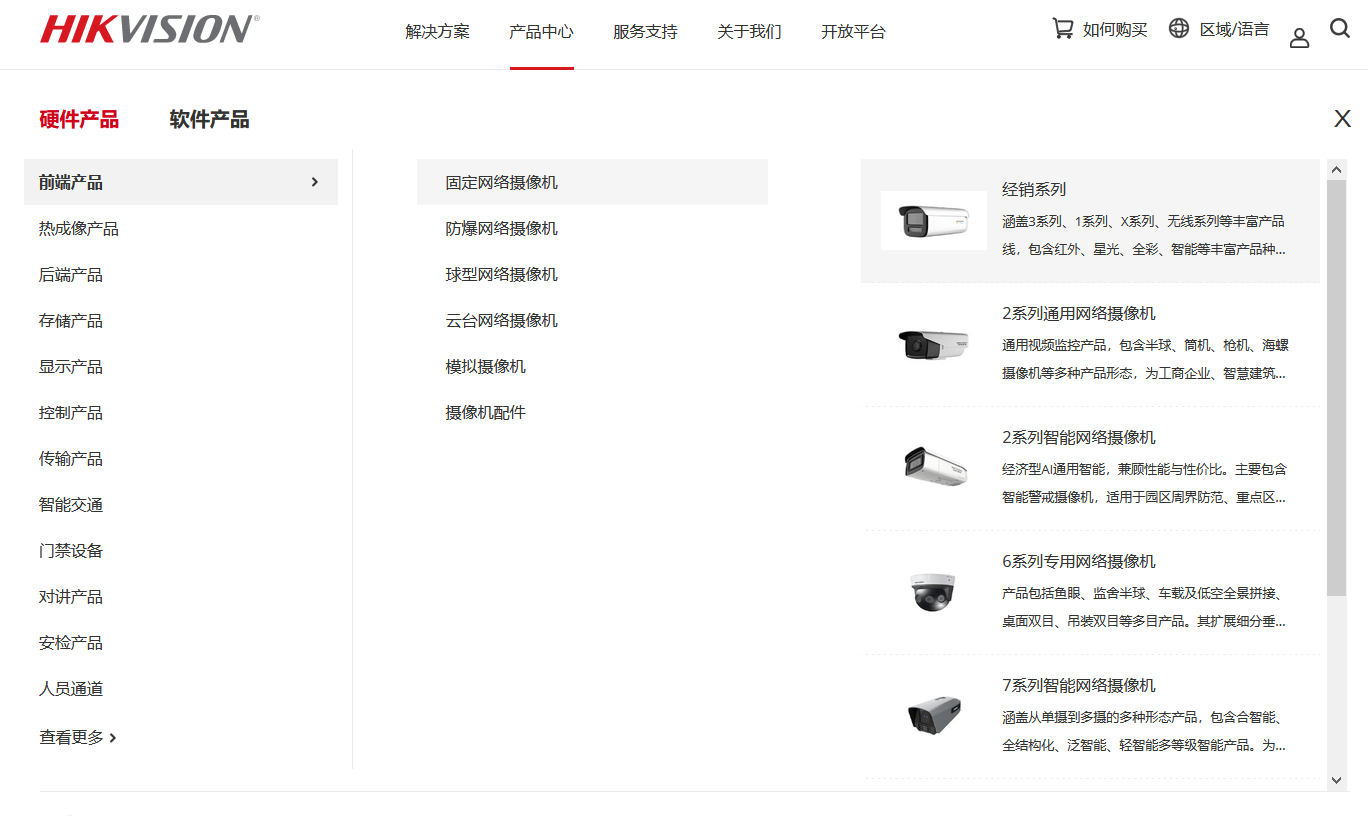Select 后端产品 category

point(71,275)
